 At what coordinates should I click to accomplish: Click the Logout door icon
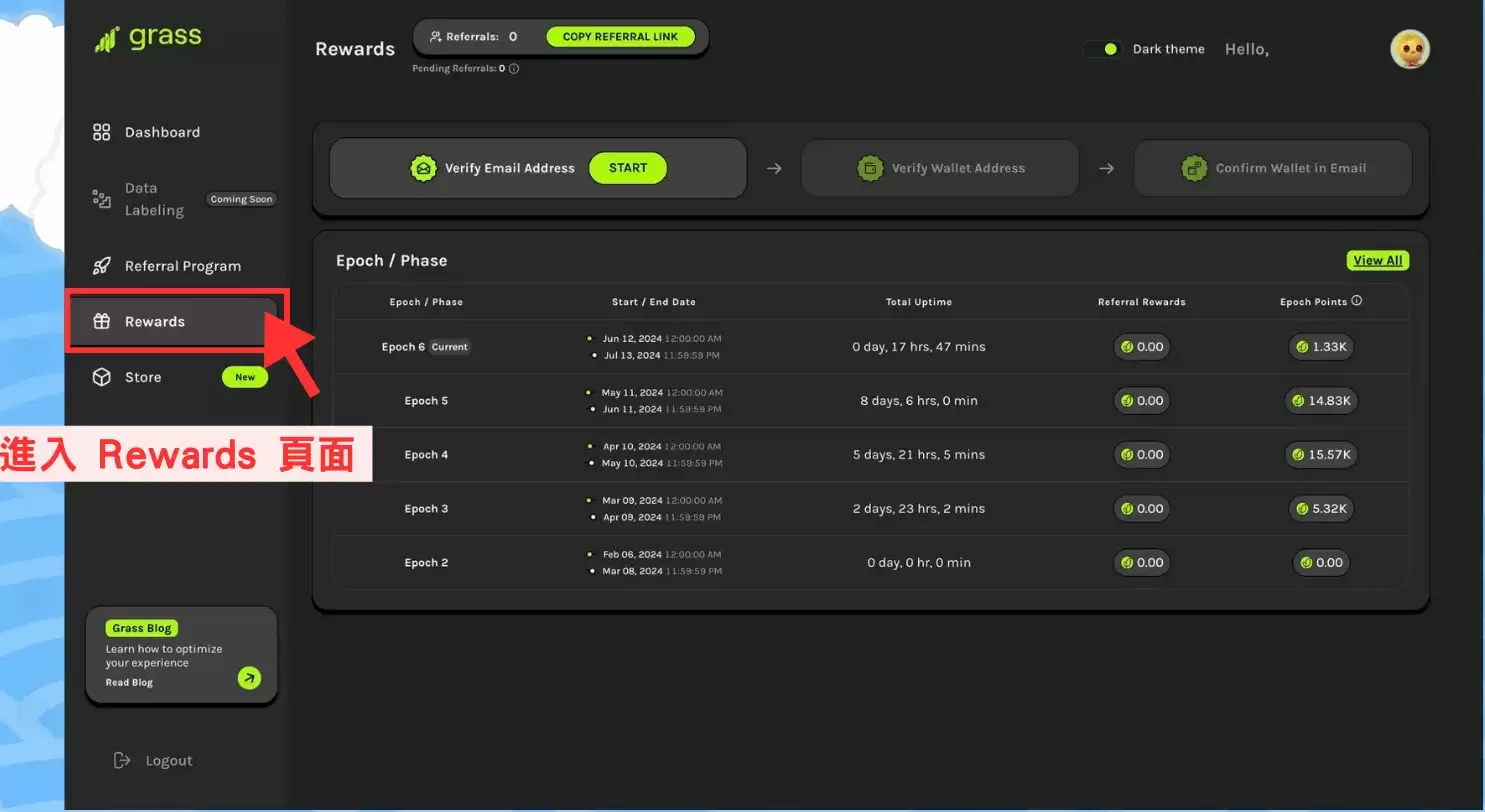click(x=122, y=760)
